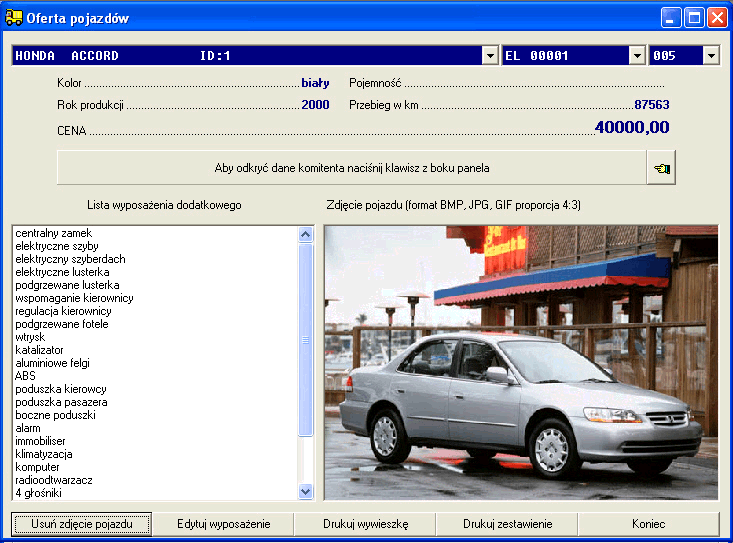Choose 'klimatyzacja' from the equipment list
Image resolution: width=733 pixels, height=543 pixels.
(44, 454)
